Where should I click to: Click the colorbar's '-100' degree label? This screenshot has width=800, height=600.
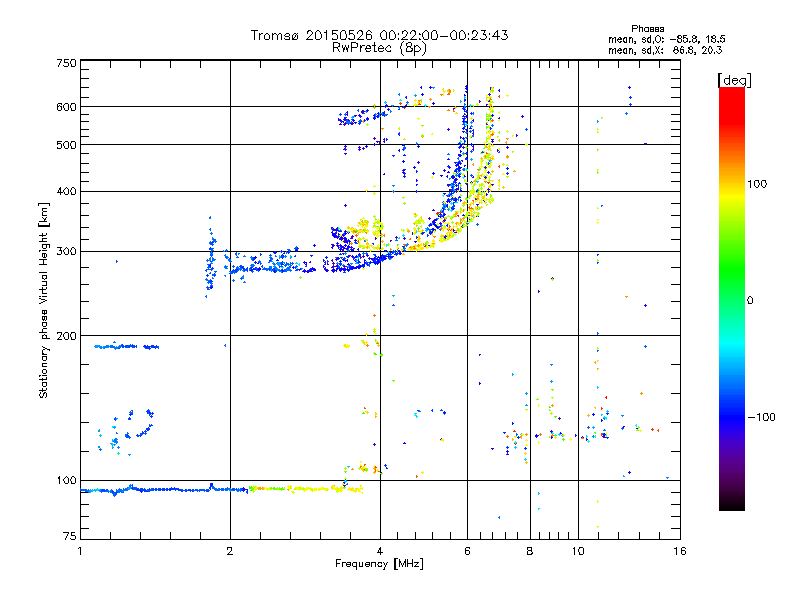coord(761,417)
